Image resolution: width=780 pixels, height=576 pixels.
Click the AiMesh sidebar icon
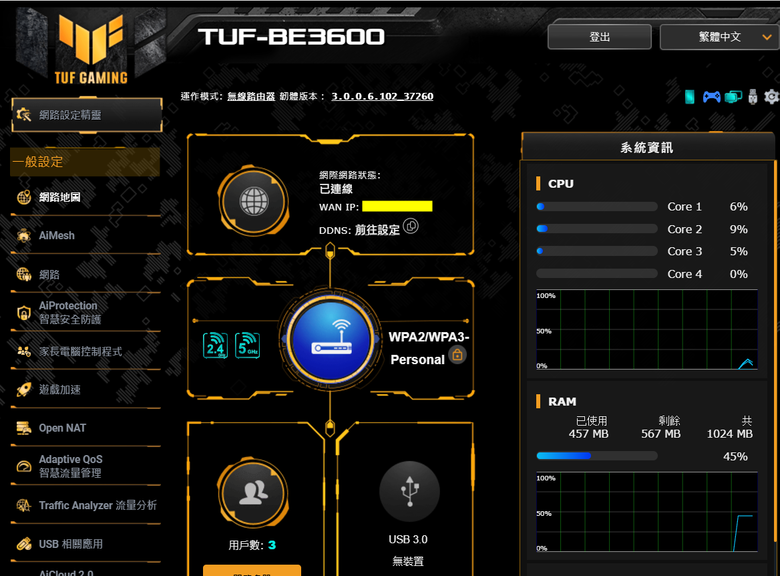[x=23, y=236]
